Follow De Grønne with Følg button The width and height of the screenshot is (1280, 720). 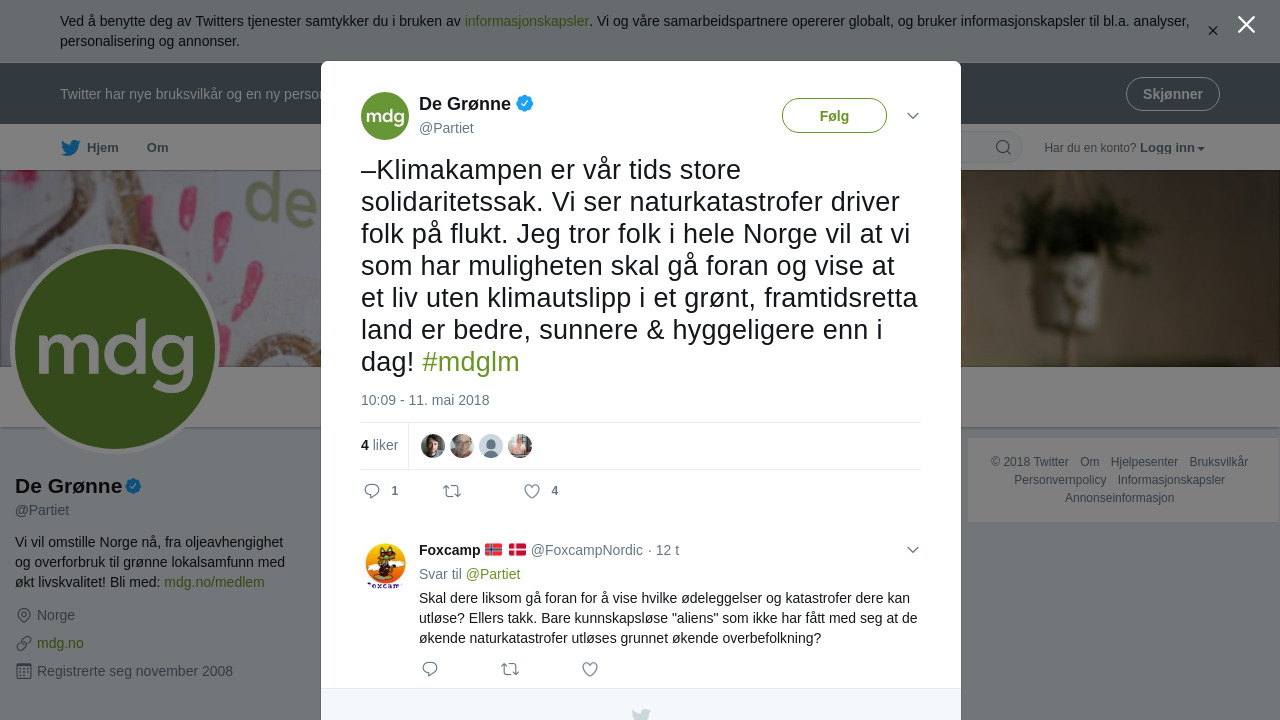(x=834, y=116)
